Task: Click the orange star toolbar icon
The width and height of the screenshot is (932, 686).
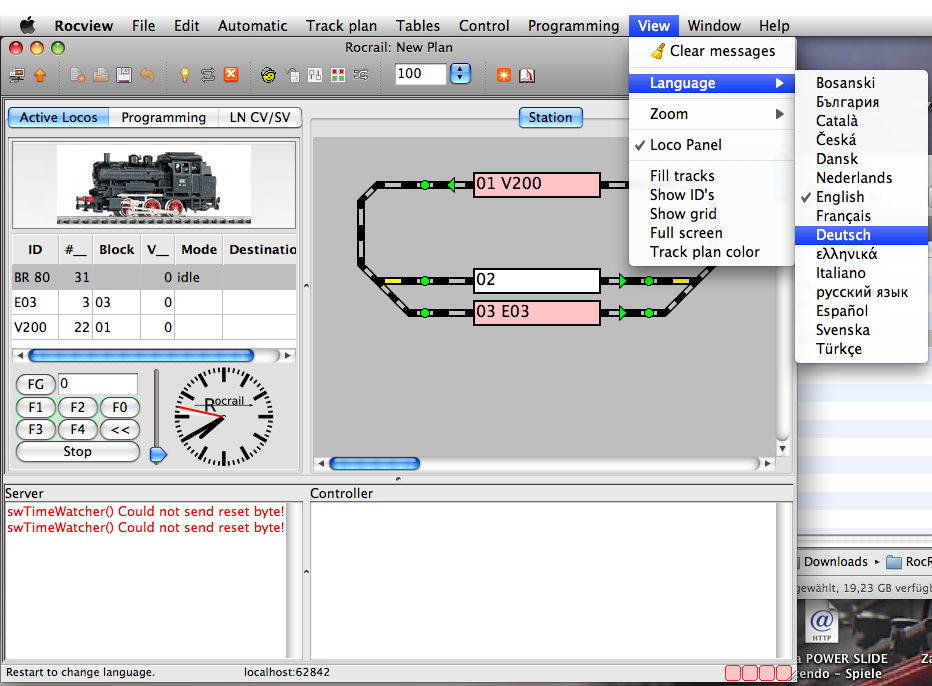Action: (x=504, y=74)
